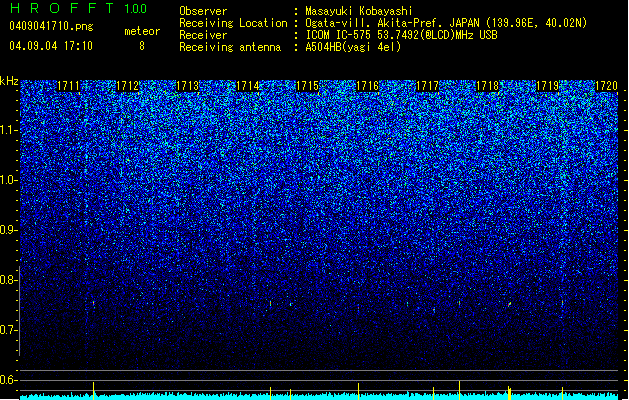The image size is (629, 400).
Task: Click the 0.8 kHz axis label
Action: tap(8, 280)
